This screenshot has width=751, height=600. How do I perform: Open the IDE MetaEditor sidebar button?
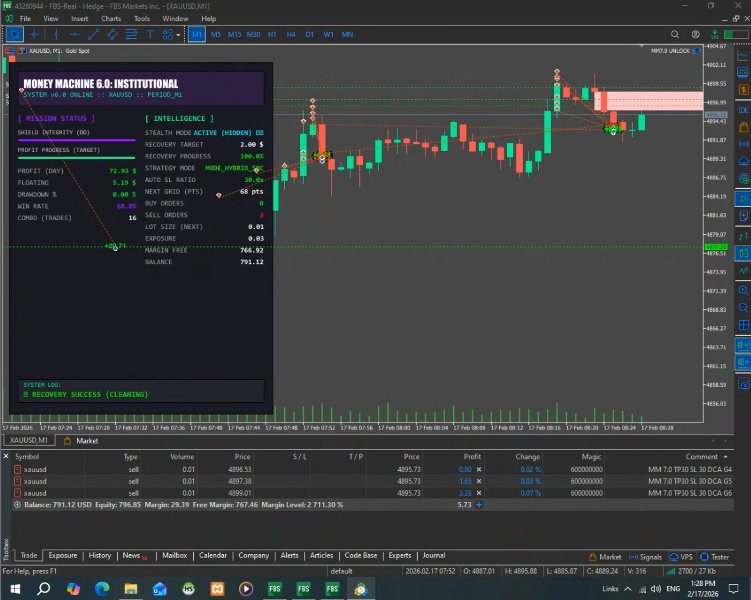tap(743, 110)
